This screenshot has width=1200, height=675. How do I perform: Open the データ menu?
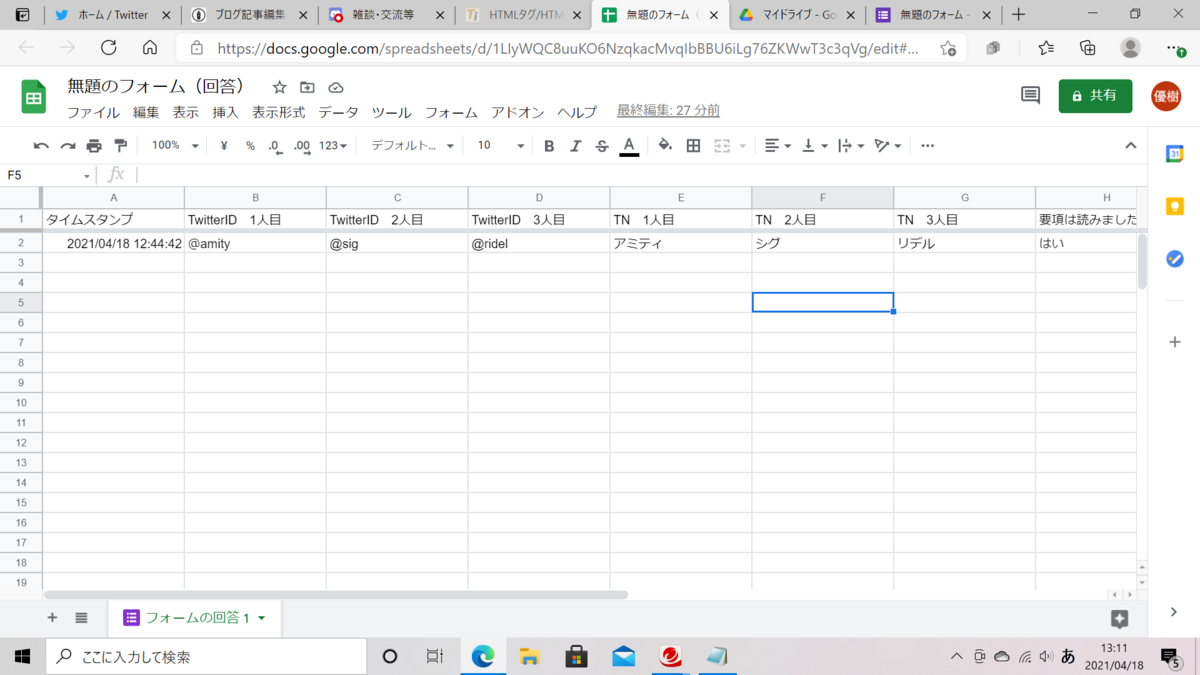coord(338,112)
